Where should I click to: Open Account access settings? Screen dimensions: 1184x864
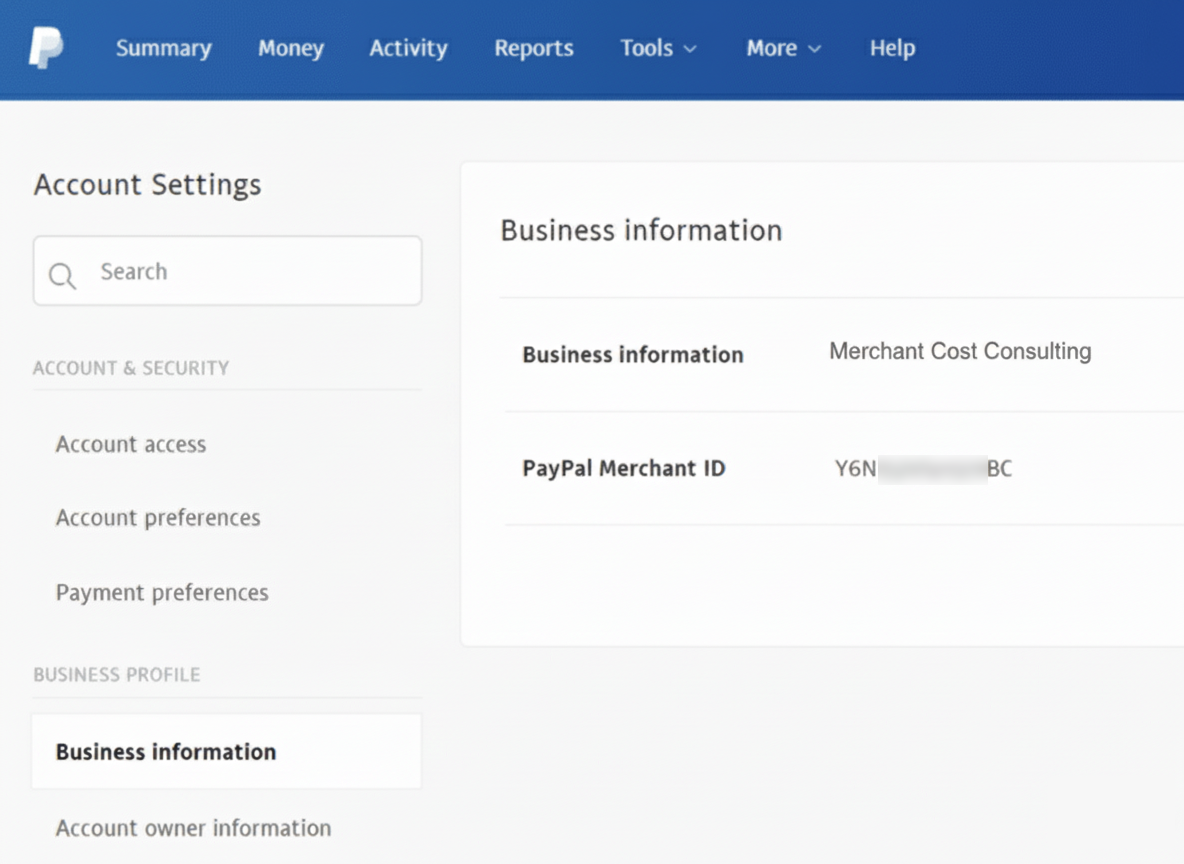(130, 444)
